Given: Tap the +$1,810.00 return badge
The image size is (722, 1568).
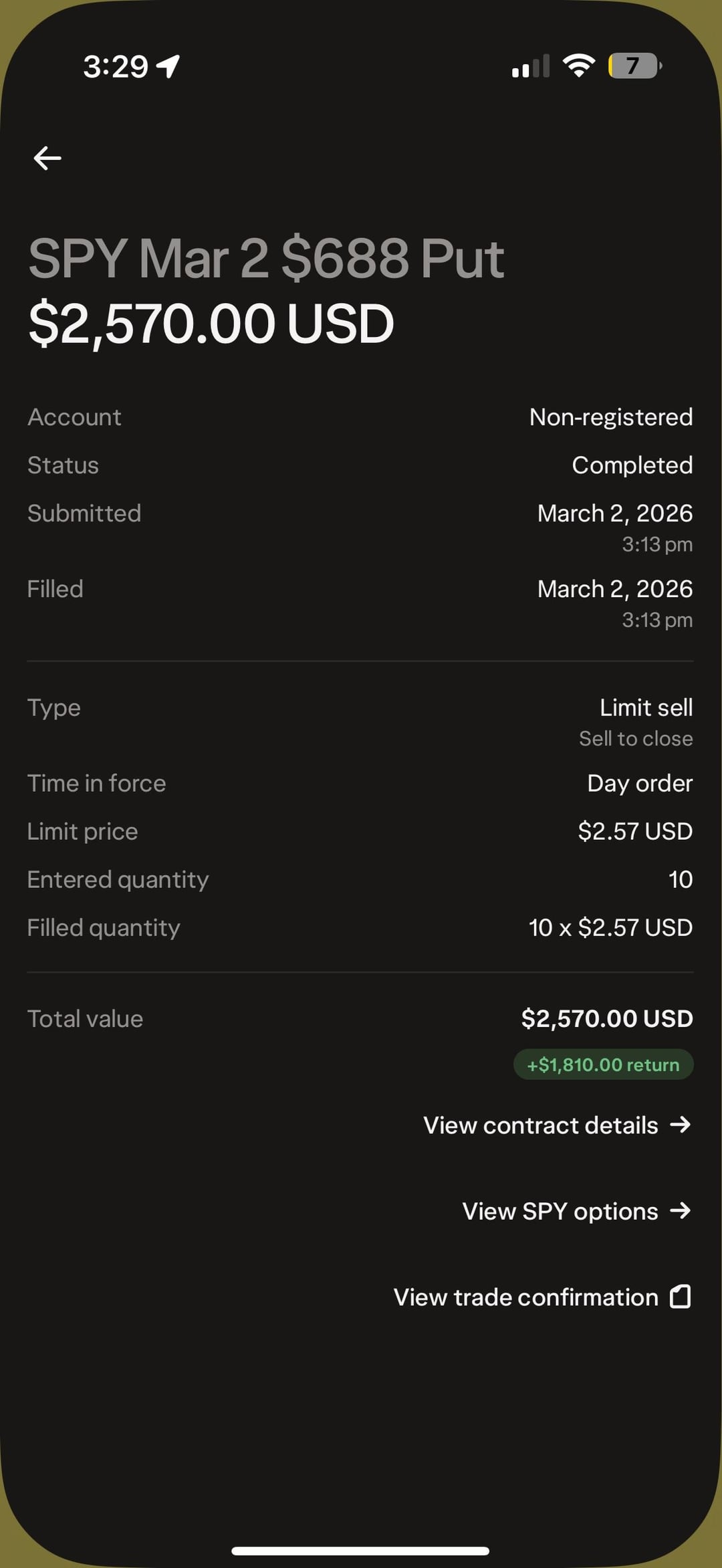Looking at the screenshot, I should coord(603,1065).
